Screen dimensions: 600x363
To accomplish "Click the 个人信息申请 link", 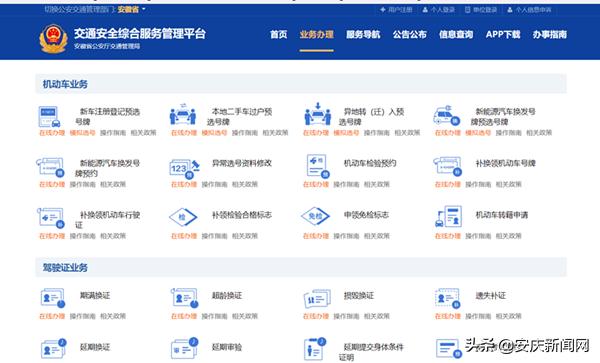I will click(x=530, y=10).
